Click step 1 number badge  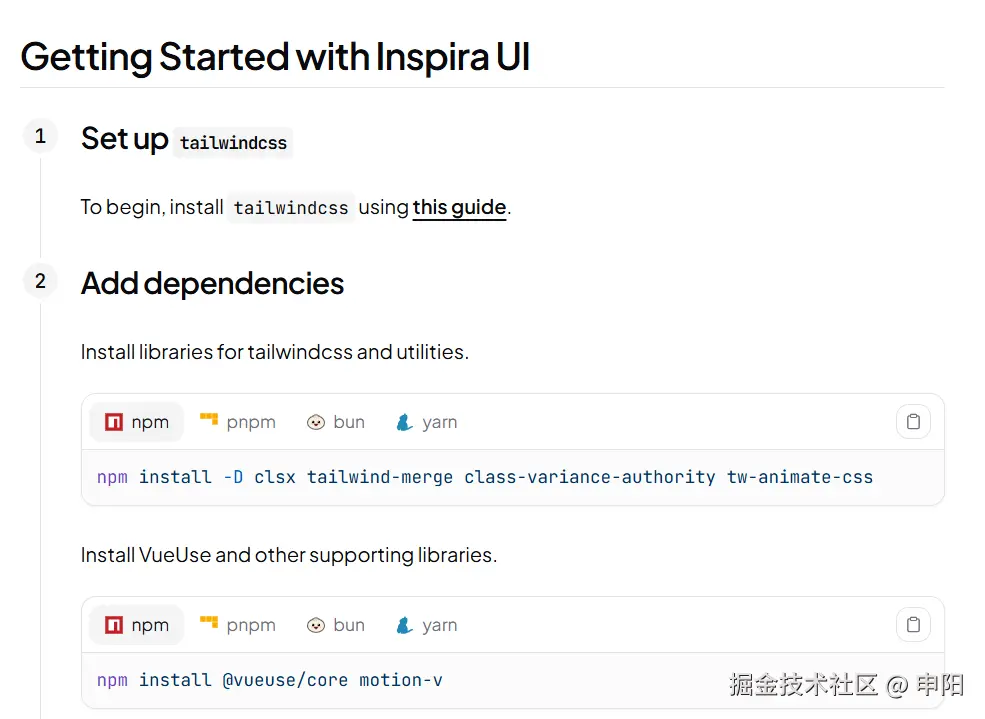[x=40, y=136]
